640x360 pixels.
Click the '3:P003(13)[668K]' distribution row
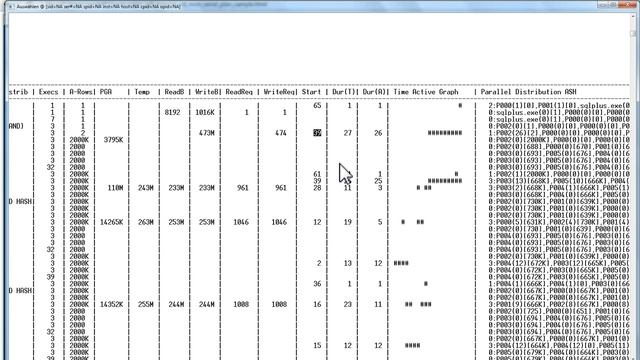[x=559, y=181]
